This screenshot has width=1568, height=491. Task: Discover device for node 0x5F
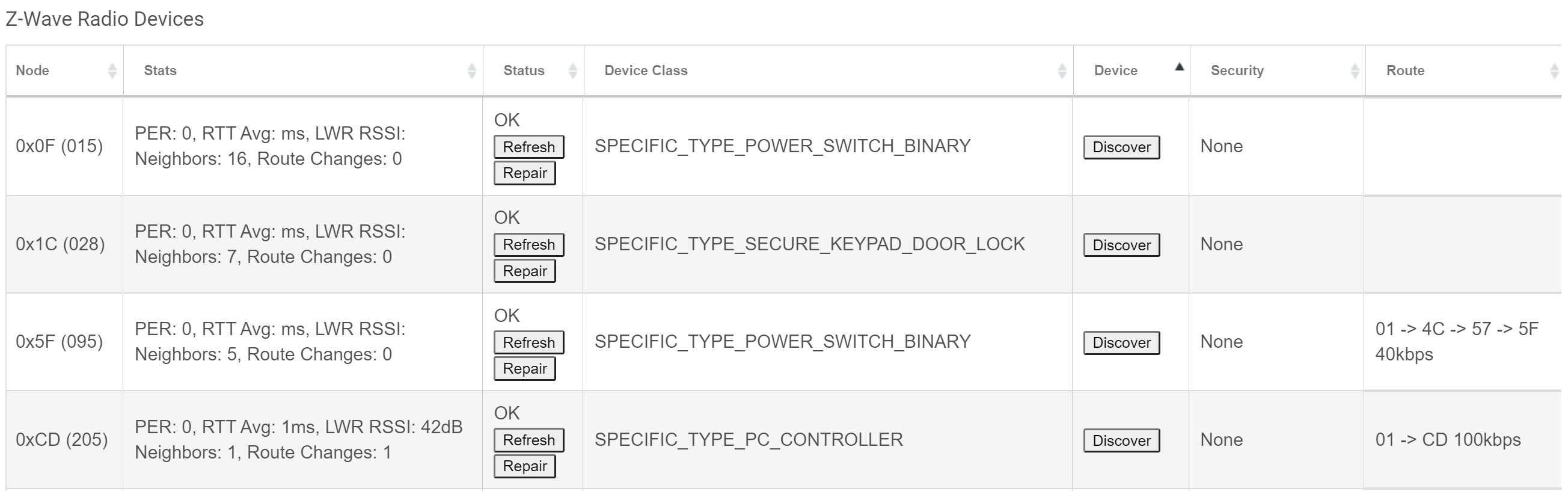click(1122, 342)
